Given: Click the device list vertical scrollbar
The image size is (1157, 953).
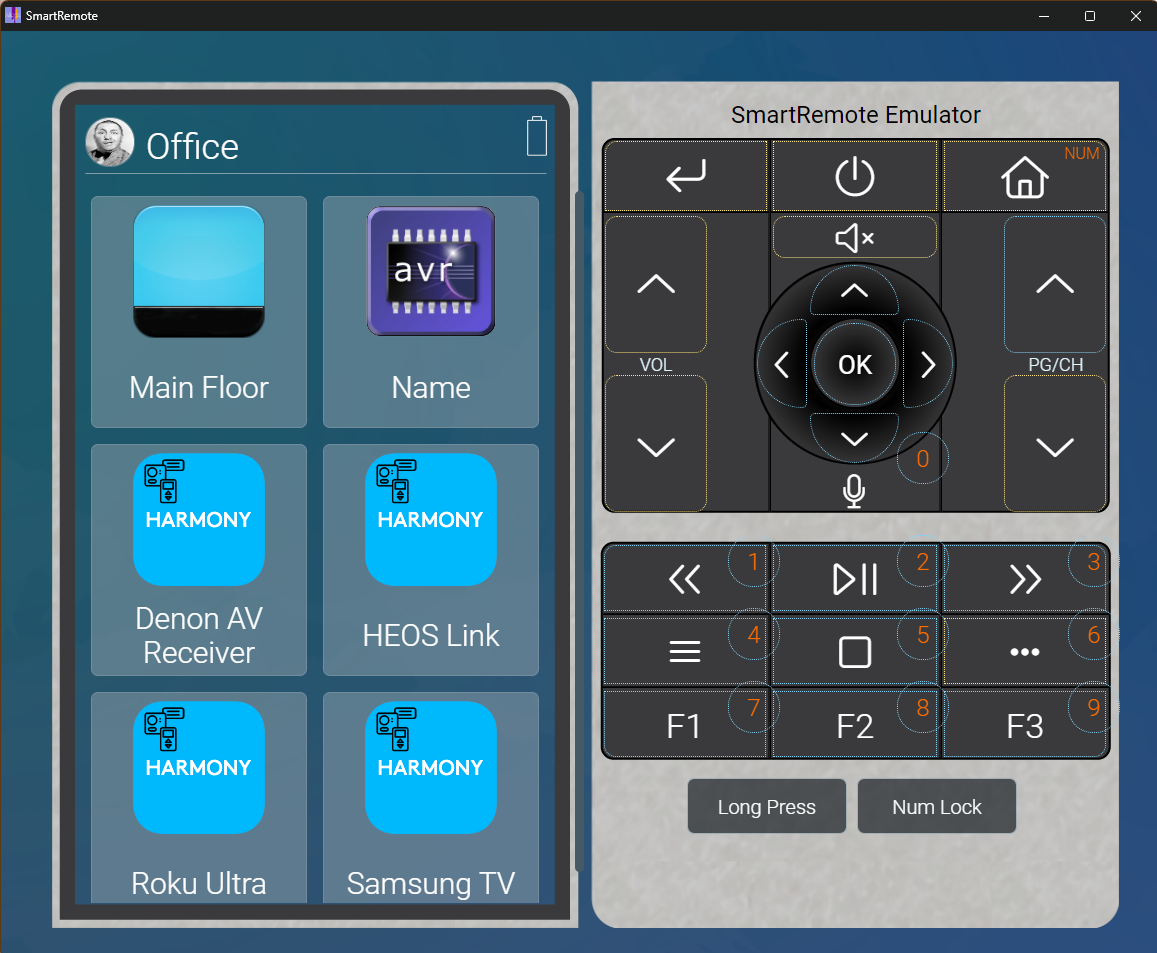Looking at the screenshot, I should coord(579,531).
